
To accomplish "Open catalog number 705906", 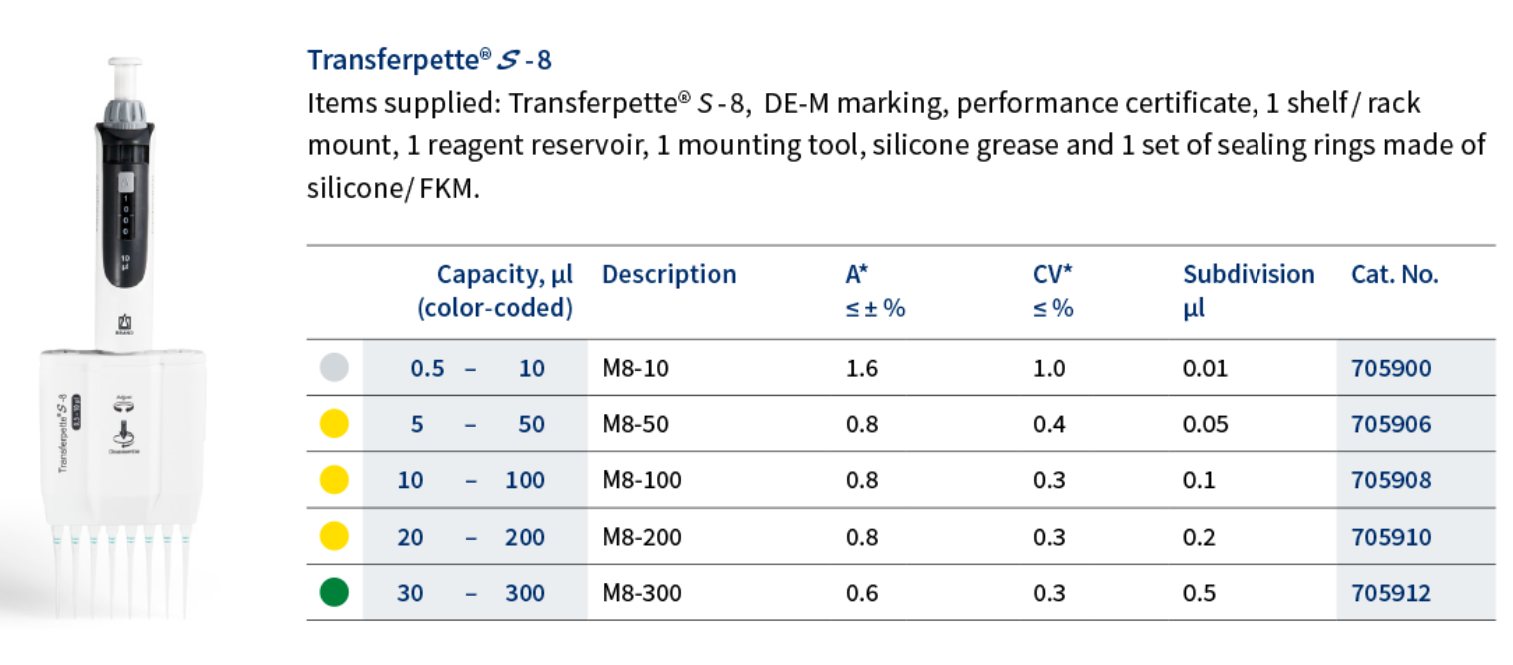I will (x=1391, y=424).
